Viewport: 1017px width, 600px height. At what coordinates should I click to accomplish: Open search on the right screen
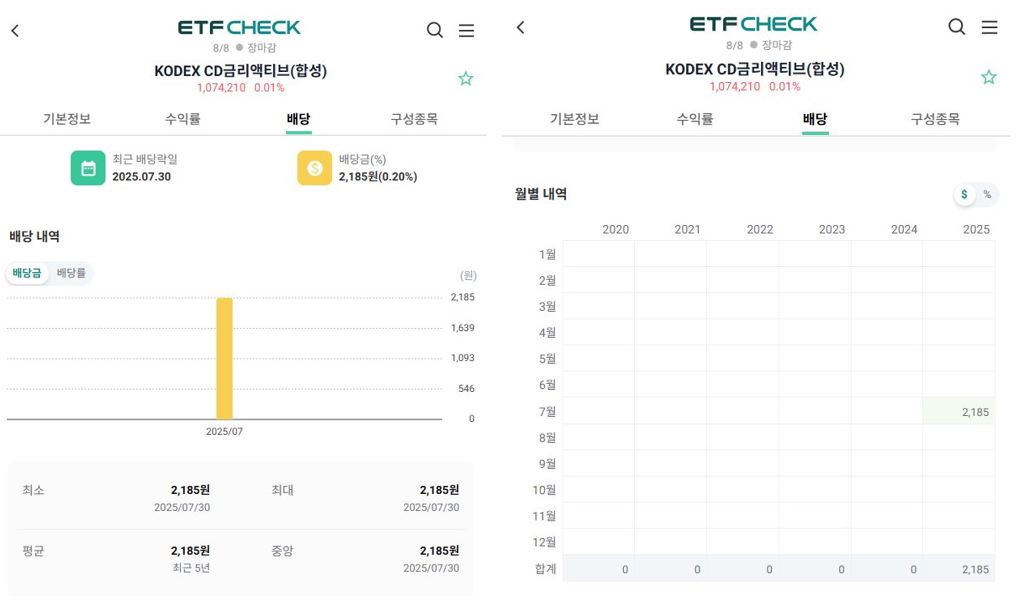click(x=957, y=27)
